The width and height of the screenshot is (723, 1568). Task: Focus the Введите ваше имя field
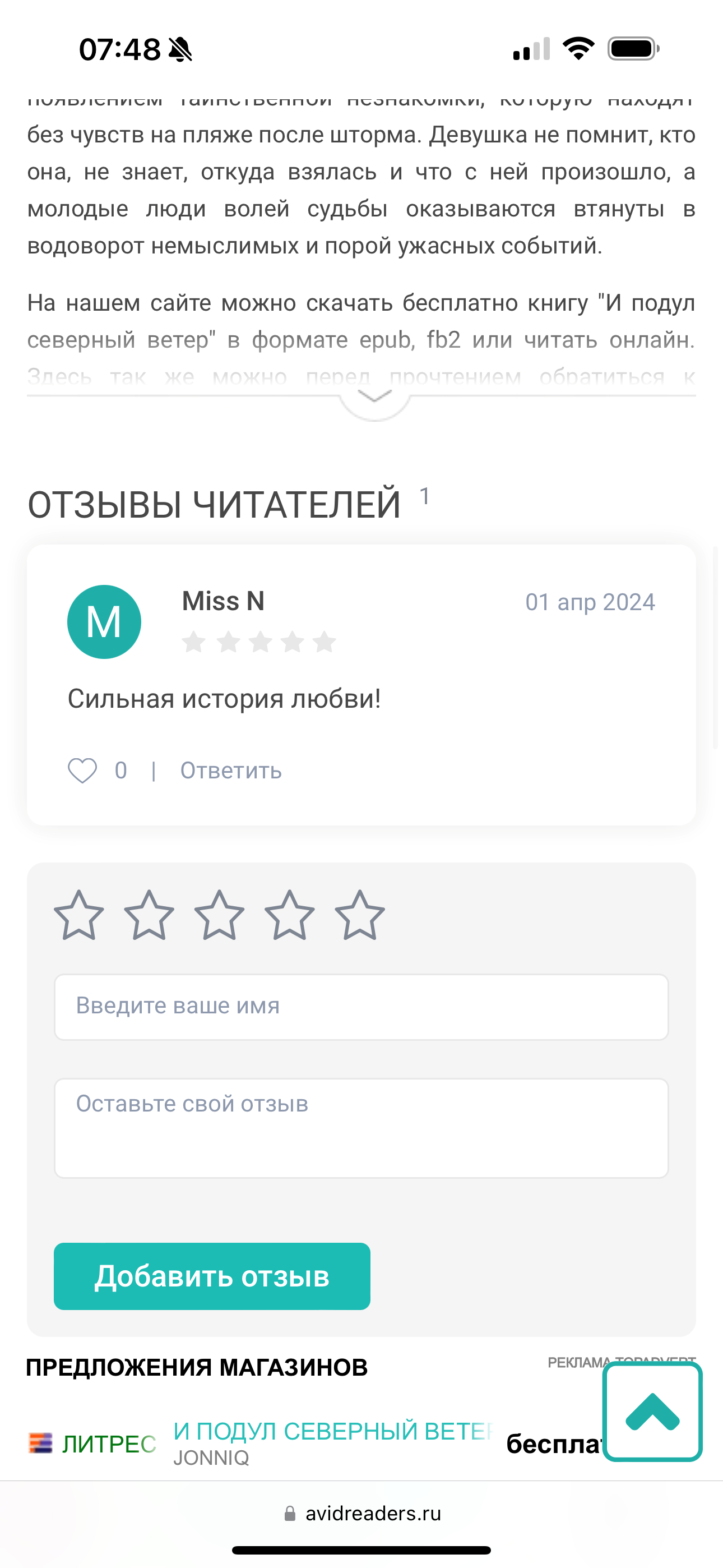click(361, 1007)
